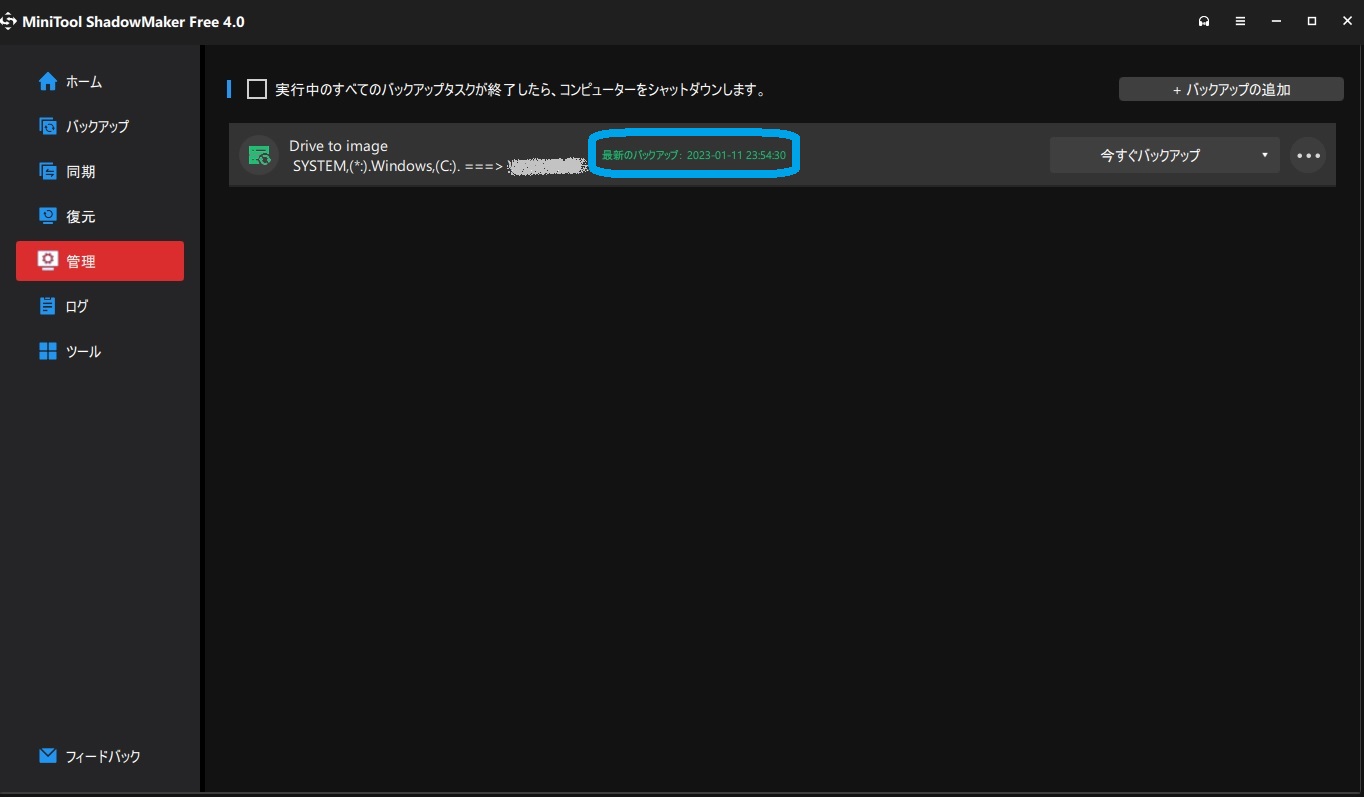Click the SYSTEM Windows (C:) source text
Image resolution: width=1364 pixels, height=797 pixels.
click(x=376, y=165)
